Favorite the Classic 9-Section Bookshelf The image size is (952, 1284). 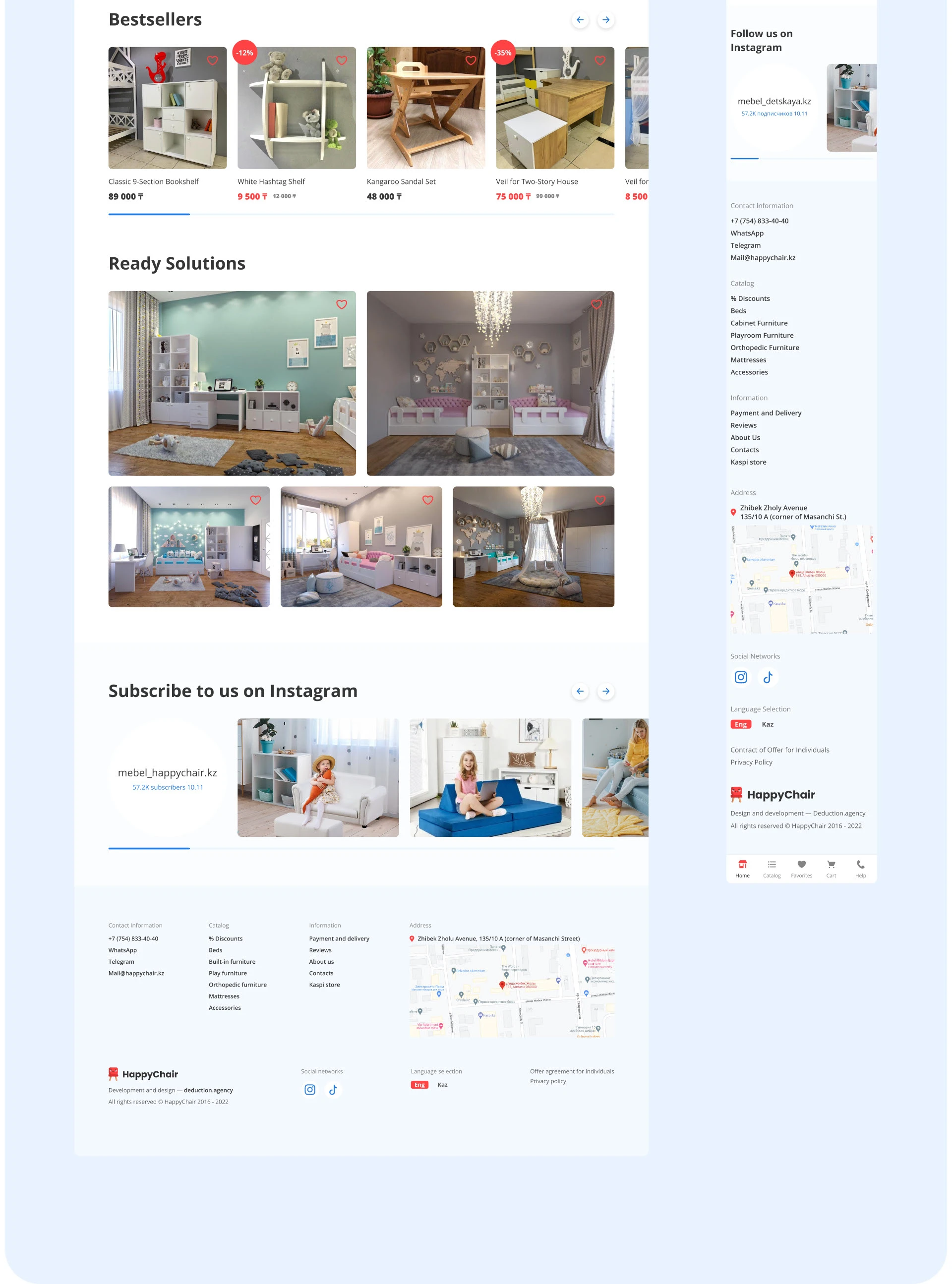pyautogui.click(x=213, y=60)
